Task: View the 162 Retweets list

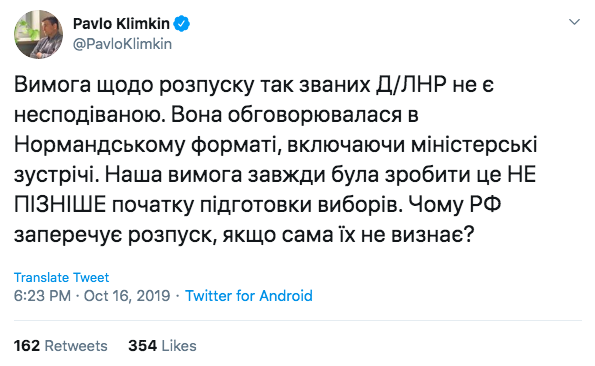Action: pyautogui.click(x=61, y=346)
